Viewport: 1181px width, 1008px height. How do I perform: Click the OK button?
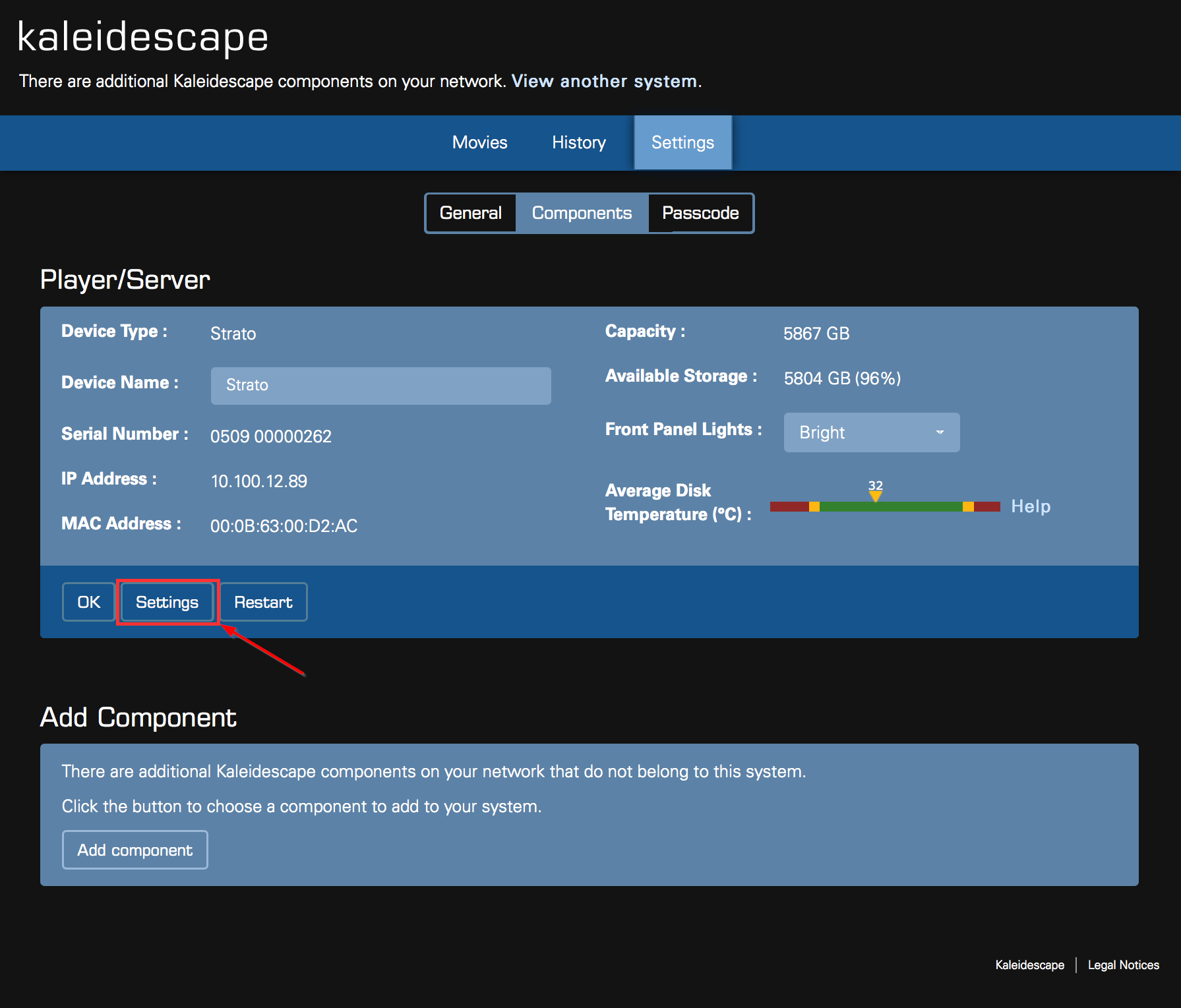[x=89, y=602]
